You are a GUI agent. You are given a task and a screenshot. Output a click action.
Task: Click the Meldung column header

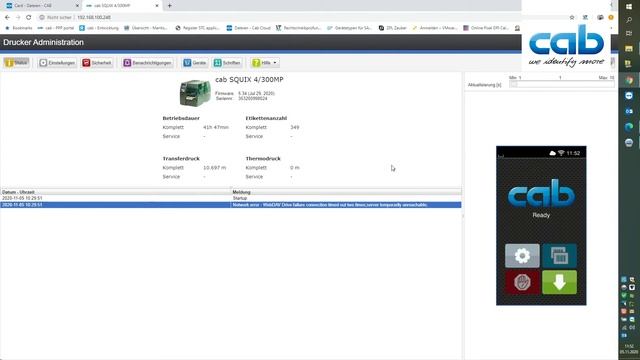(x=346, y=192)
